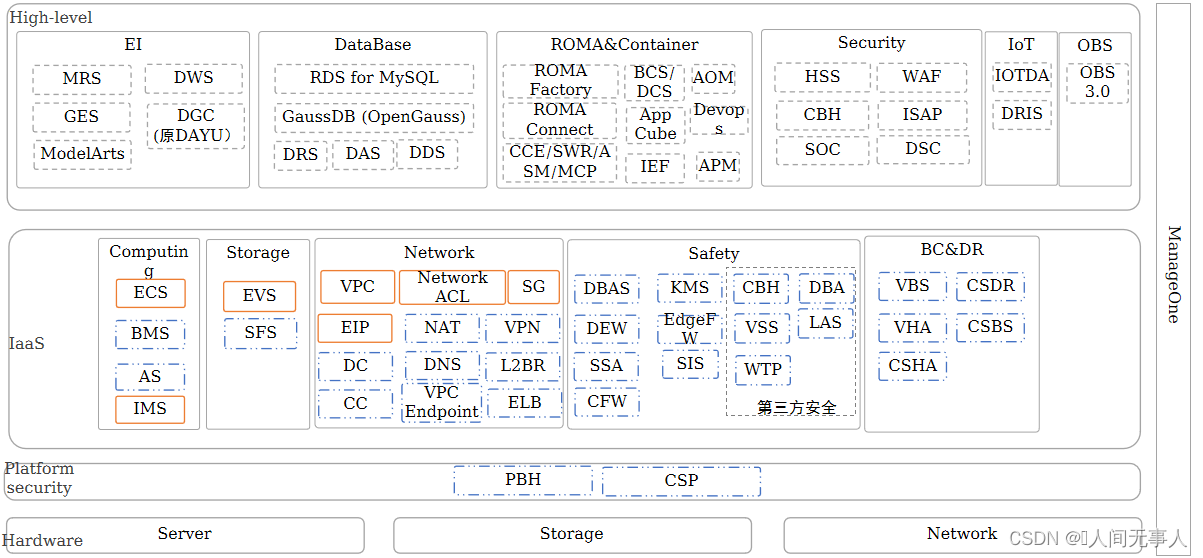Select the HSS security box
1203x558 pixels.
(x=822, y=78)
